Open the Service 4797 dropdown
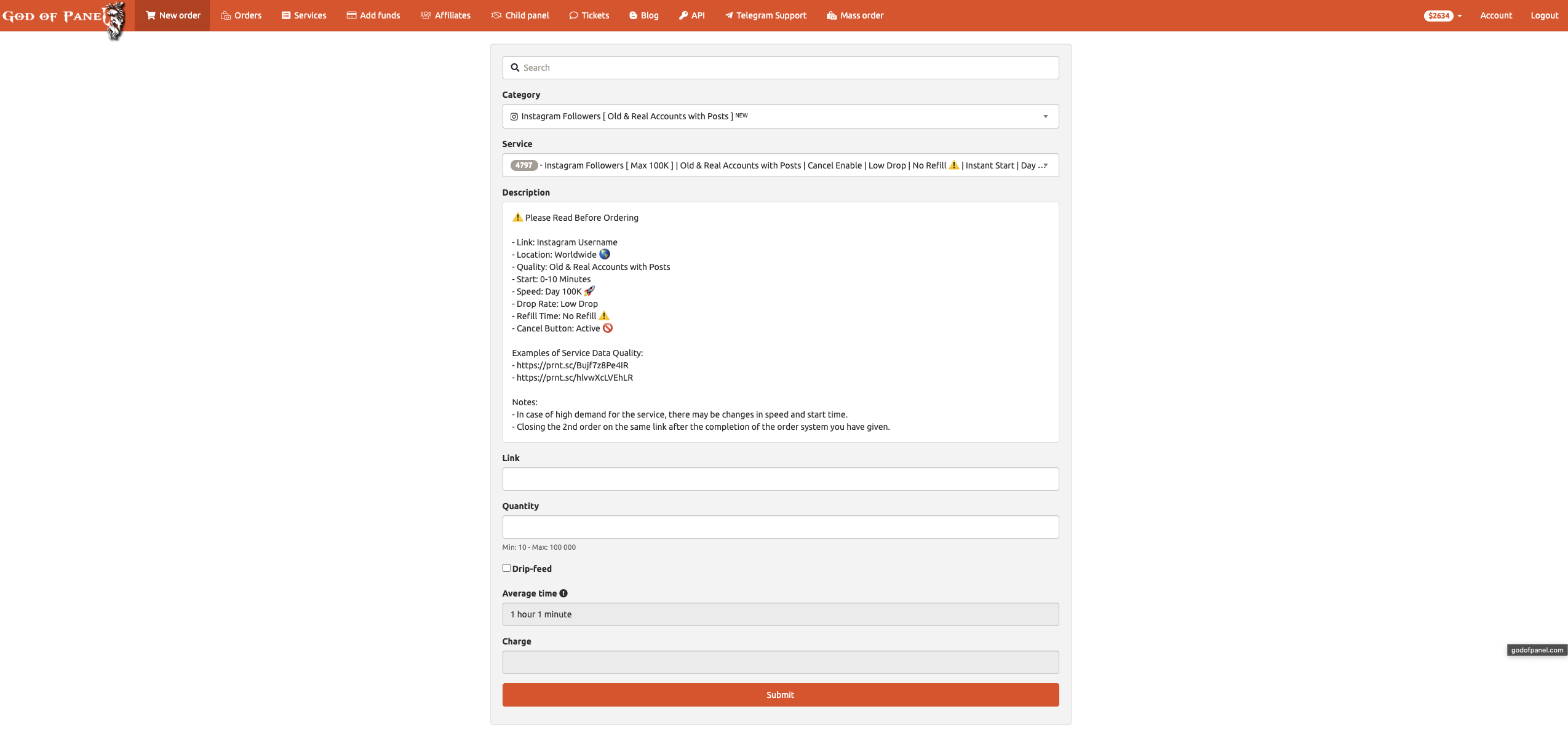Viewport: 1568px width, 733px height. [x=780, y=165]
